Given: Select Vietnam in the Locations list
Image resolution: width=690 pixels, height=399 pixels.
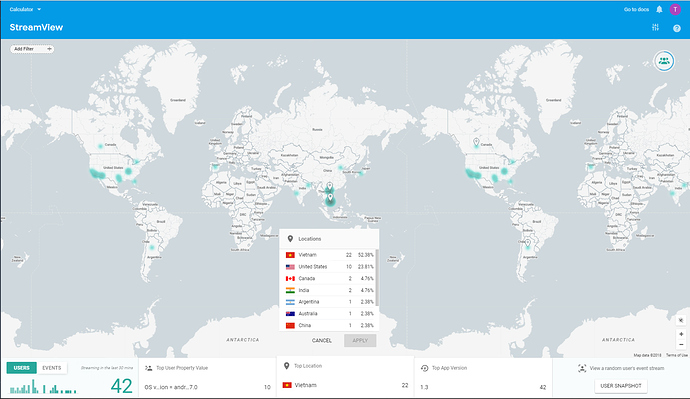Looking at the screenshot, I should [329, 255].
